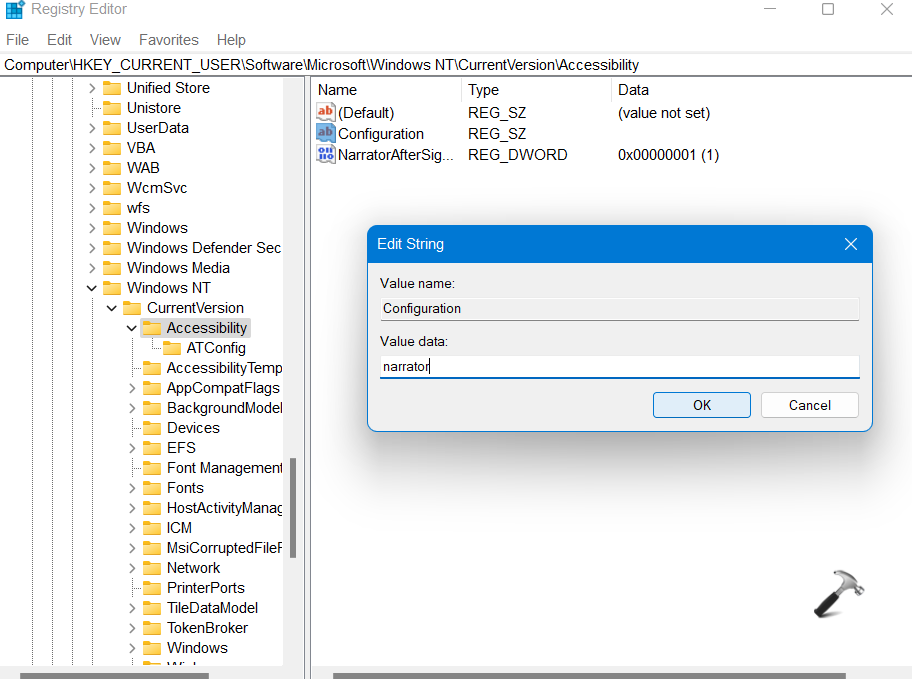Select the HostActivityManag tree key

(x=225, y=508)
